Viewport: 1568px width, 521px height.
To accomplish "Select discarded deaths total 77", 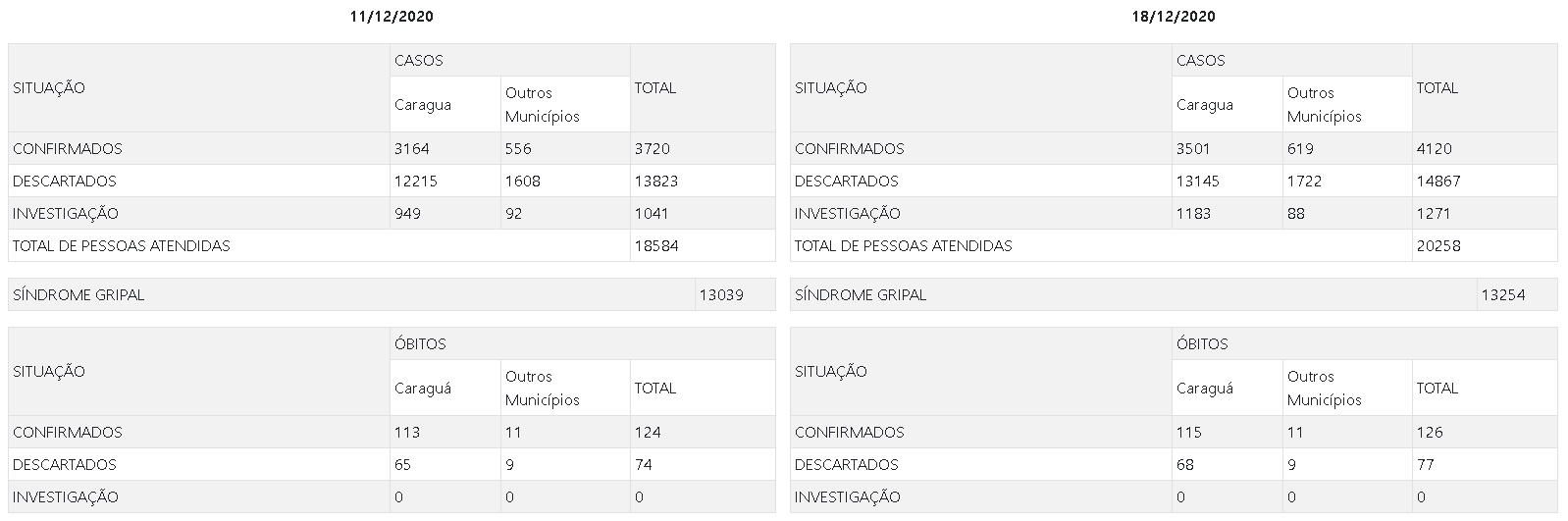I will pyautogui.click(x=1426, y=465).
